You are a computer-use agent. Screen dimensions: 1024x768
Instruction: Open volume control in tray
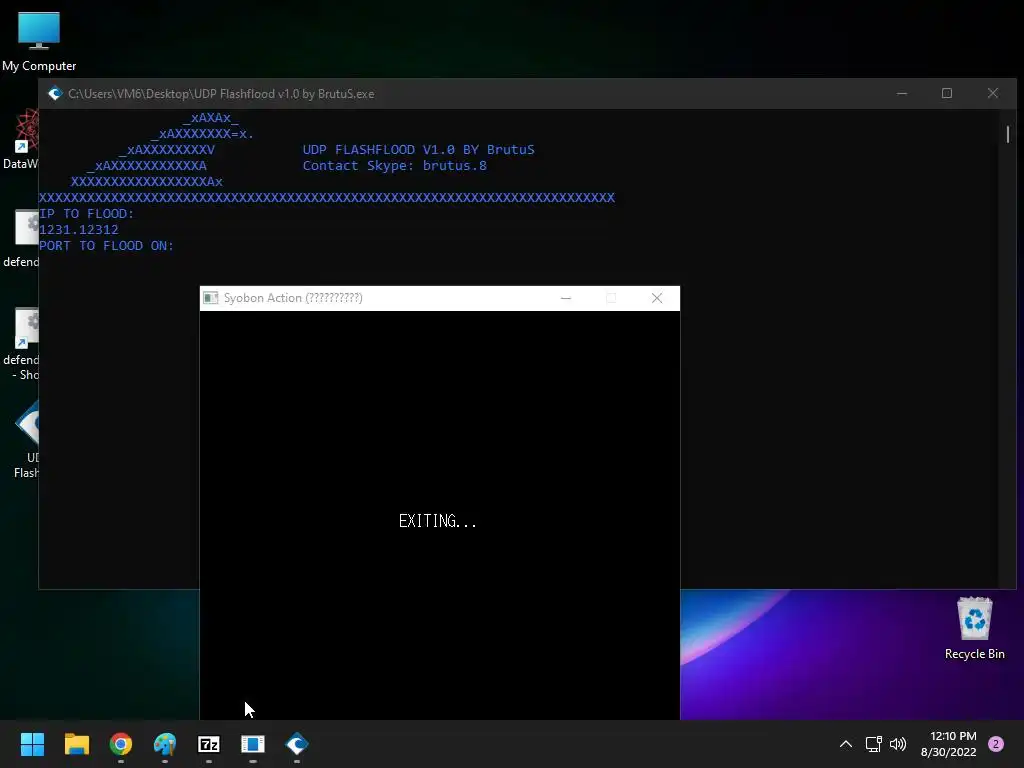(x=899, y=744)
